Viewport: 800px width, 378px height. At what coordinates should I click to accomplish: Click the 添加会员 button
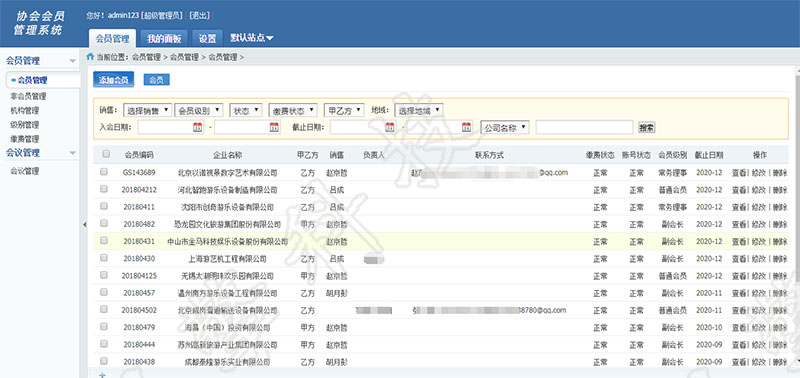pyautogui.click(x=113, y=80)
